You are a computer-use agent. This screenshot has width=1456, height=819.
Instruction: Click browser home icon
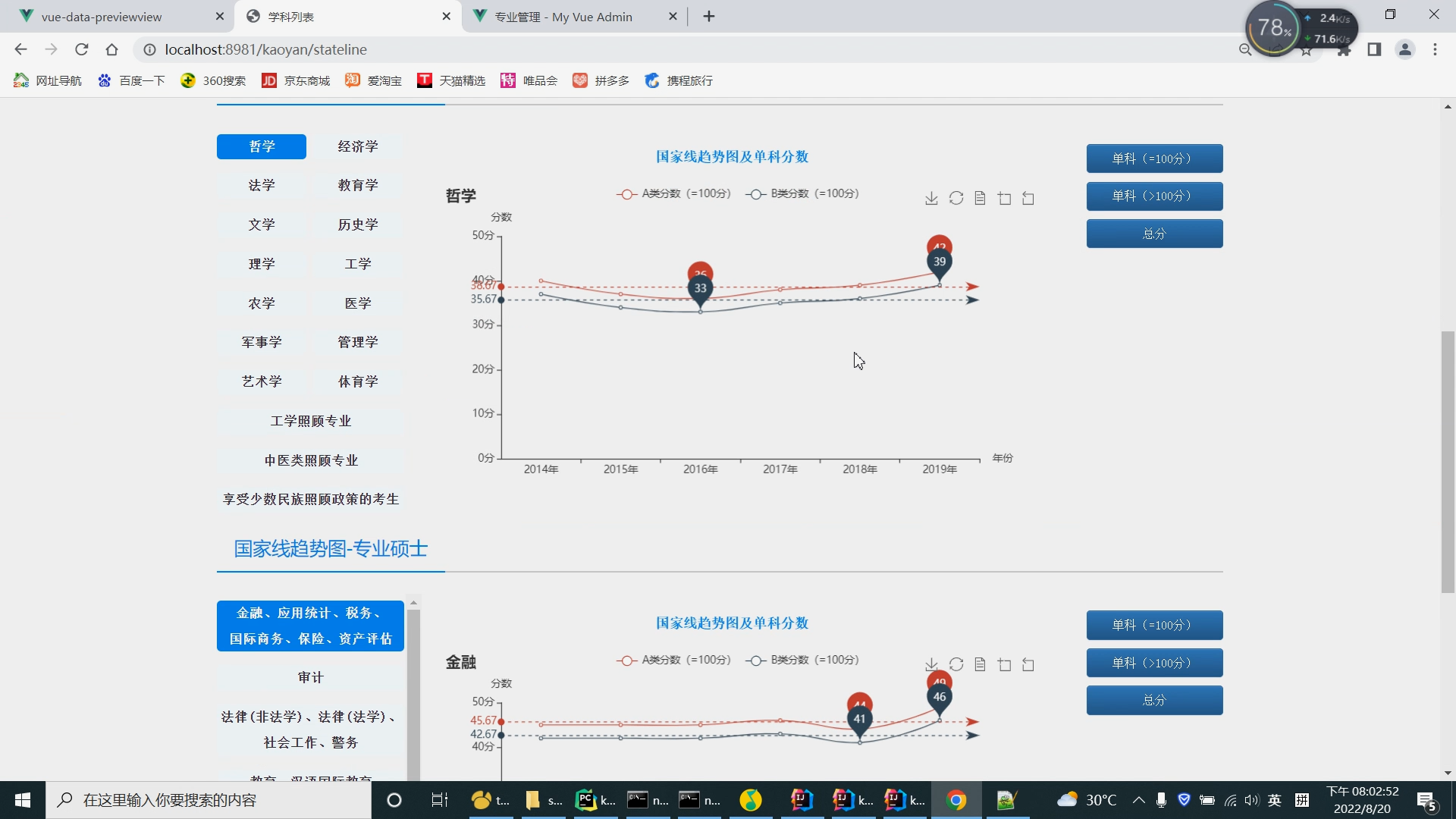(x=111, y=49)
